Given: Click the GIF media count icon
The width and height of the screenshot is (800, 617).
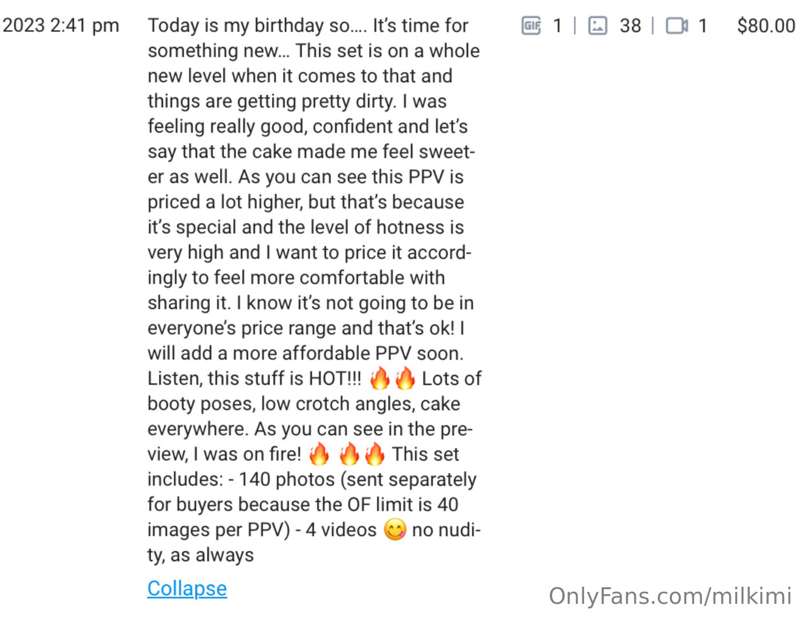Looking at the screenshot, I should coord(531,25).
